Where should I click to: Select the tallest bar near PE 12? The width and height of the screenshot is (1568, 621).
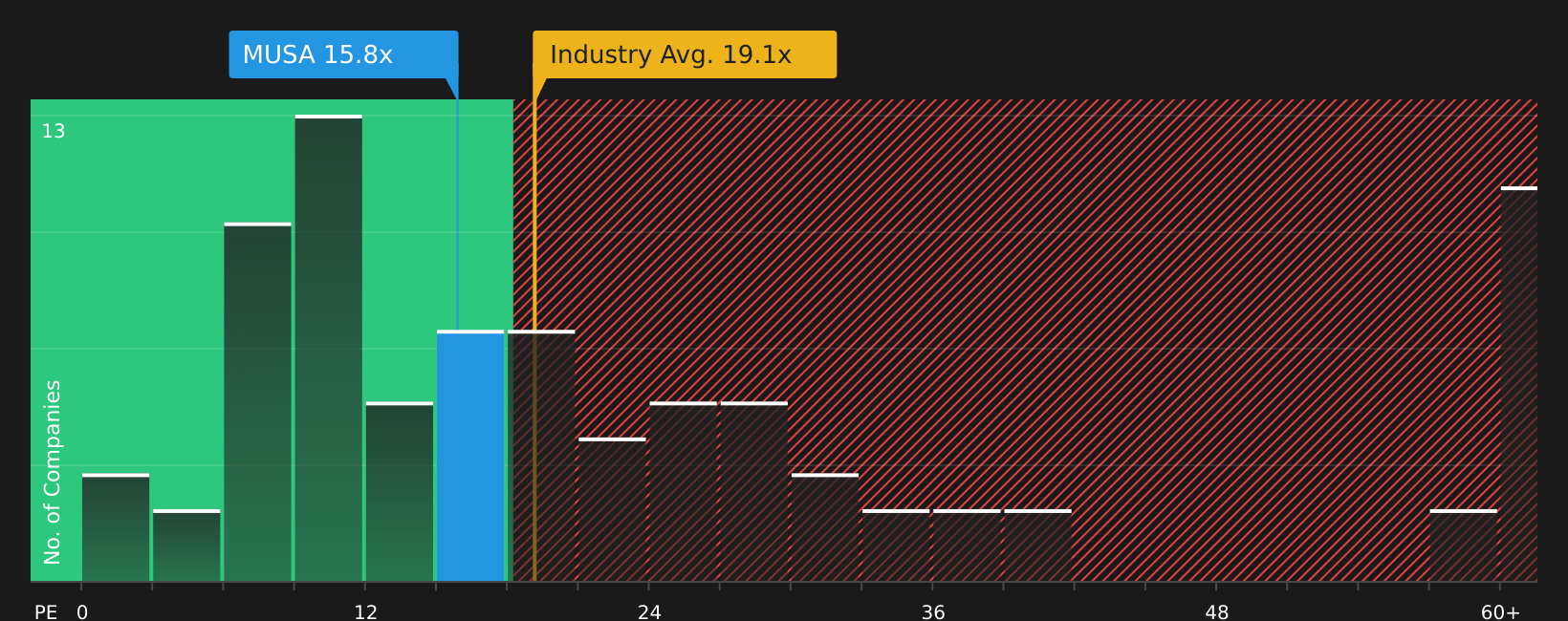coord(329,349)
